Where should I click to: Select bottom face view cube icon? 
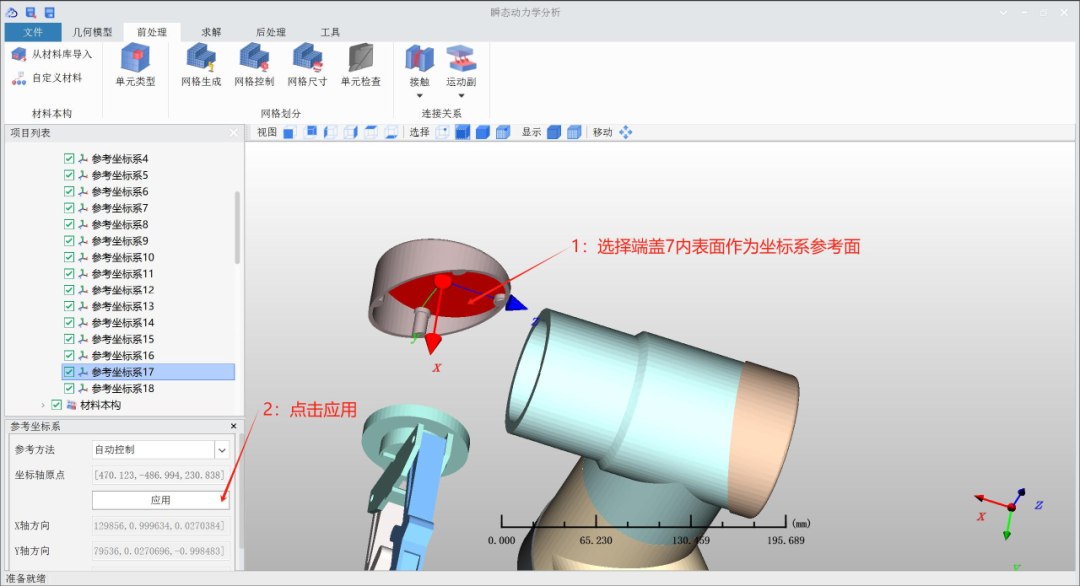[x=391, y=132]
